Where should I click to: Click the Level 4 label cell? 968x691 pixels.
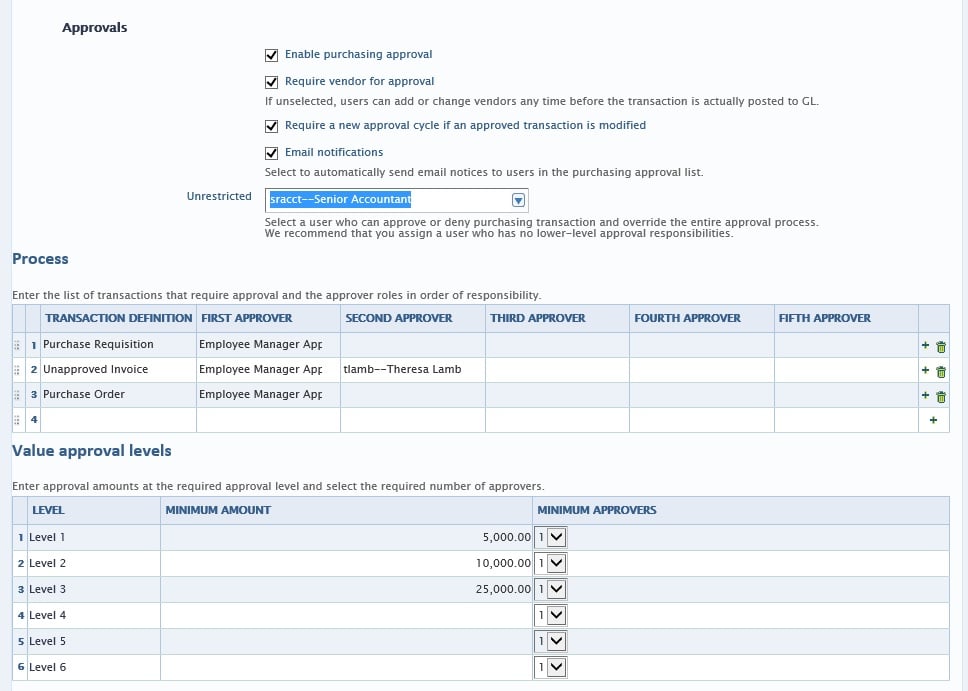tap(93, 615)
